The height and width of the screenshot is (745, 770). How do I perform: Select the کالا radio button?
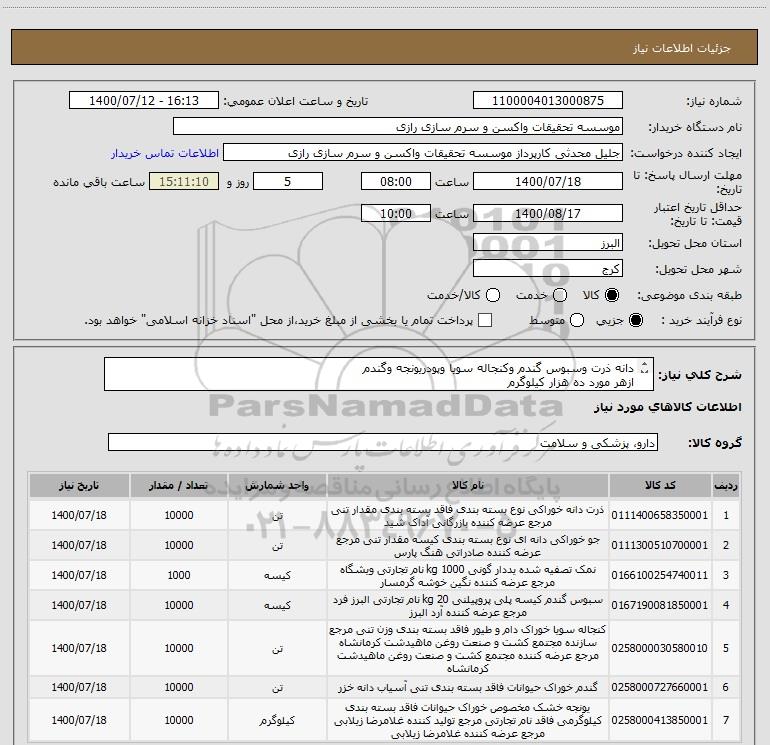(612, 295)
